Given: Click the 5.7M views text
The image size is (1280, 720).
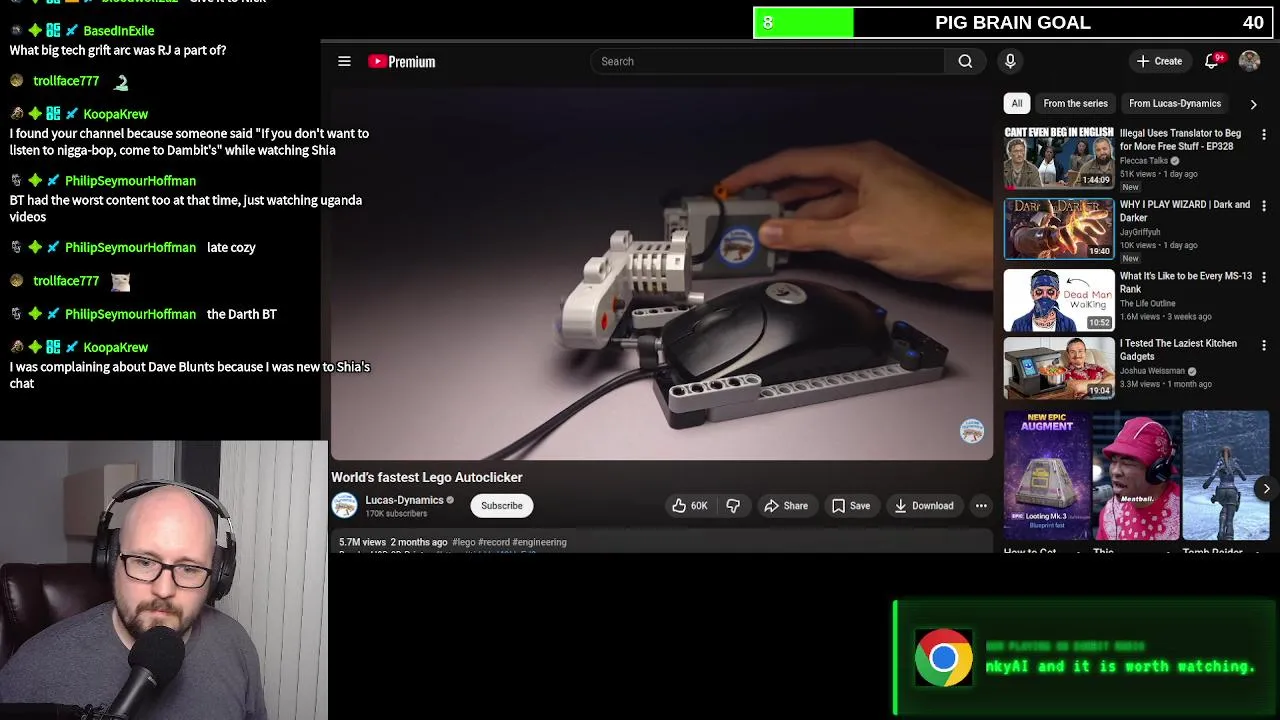Looking at the screenshot, I should click(362, 542).
